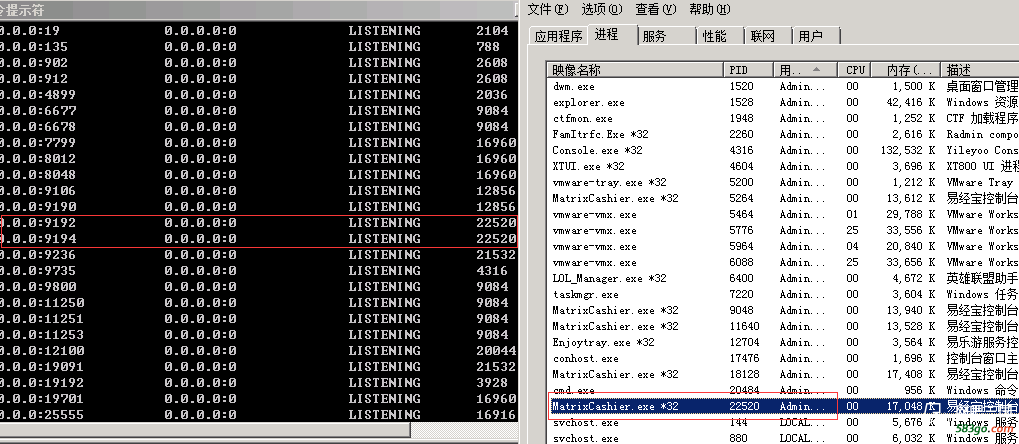Select MatrixCashier.exe with PID 5264

783,198
